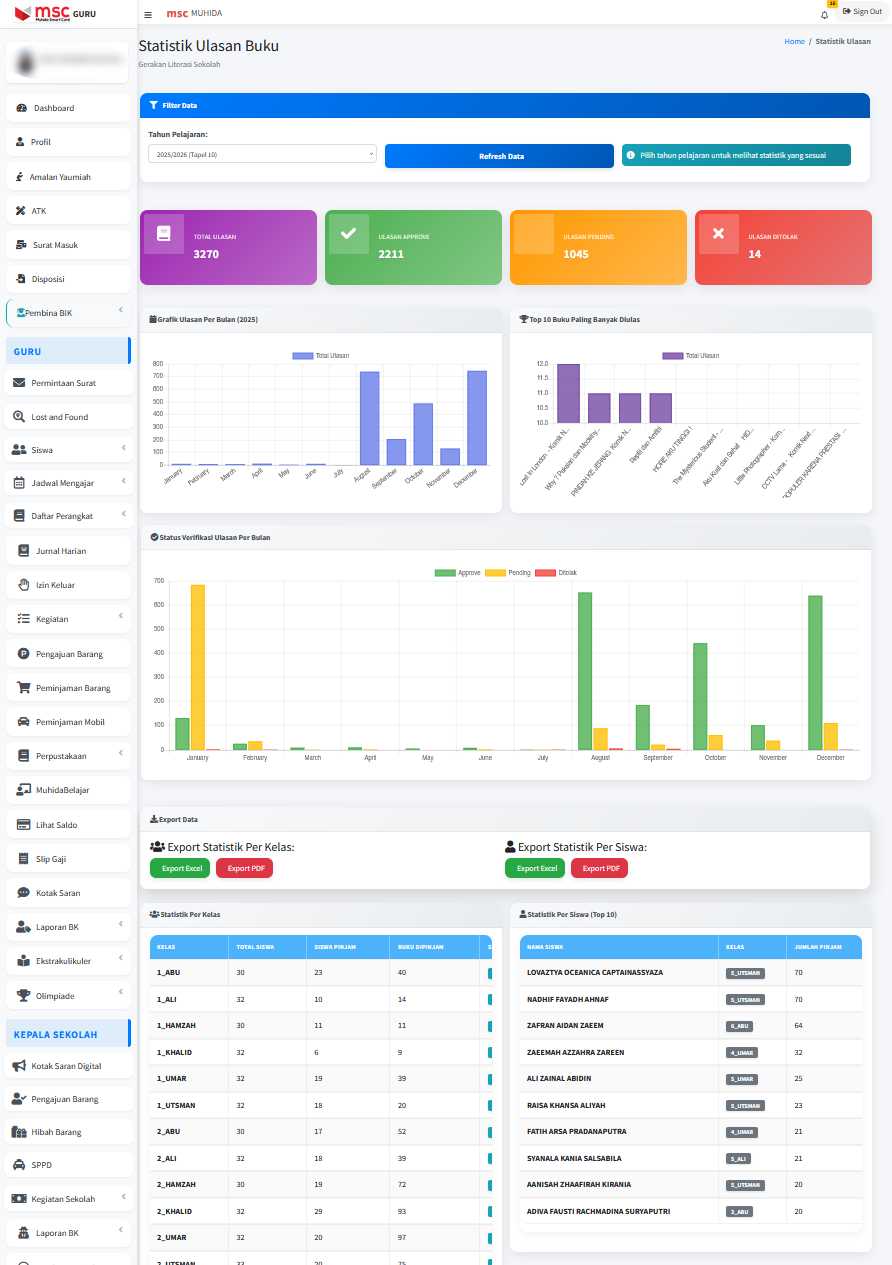
Task: Open the Tahun Pelajaran dropdown
Action: click(262, 154)
